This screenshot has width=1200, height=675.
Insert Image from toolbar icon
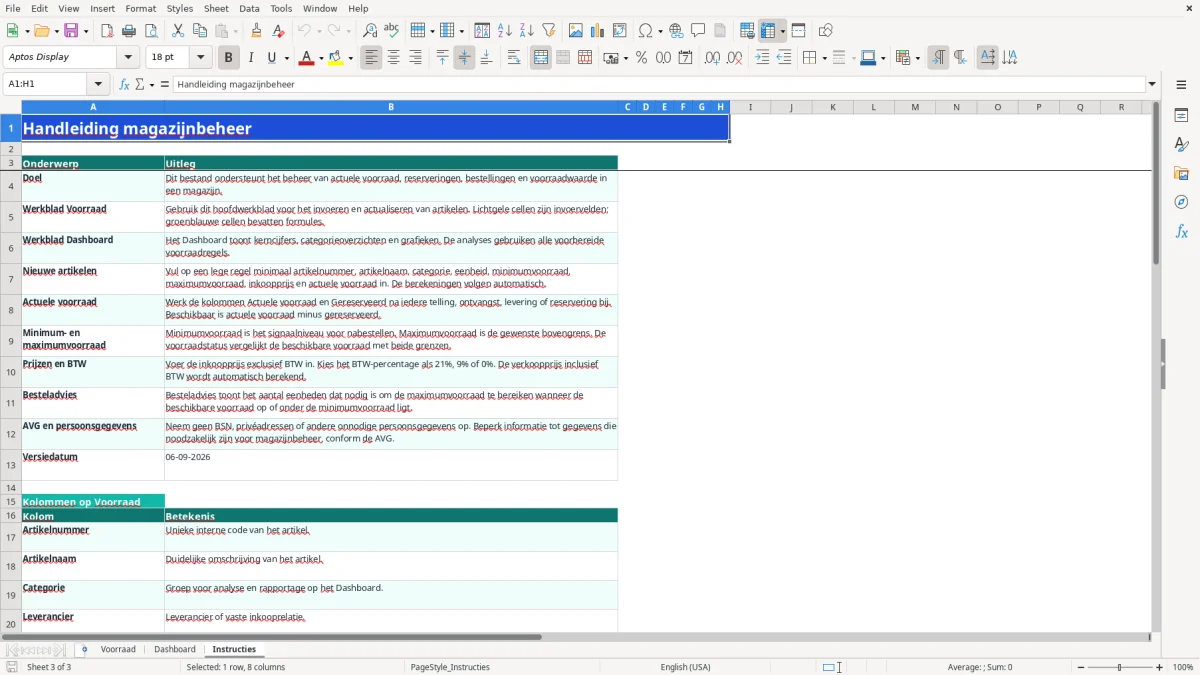(576, 31)
